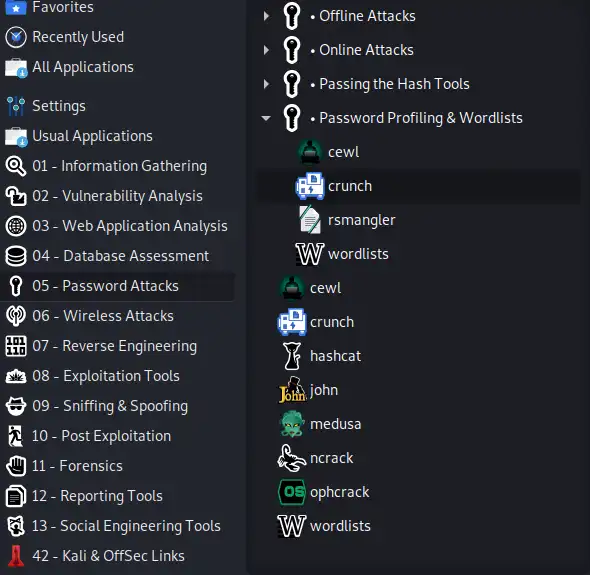Select 13 - Social Engineering Tools

click(x=117, y=526)
